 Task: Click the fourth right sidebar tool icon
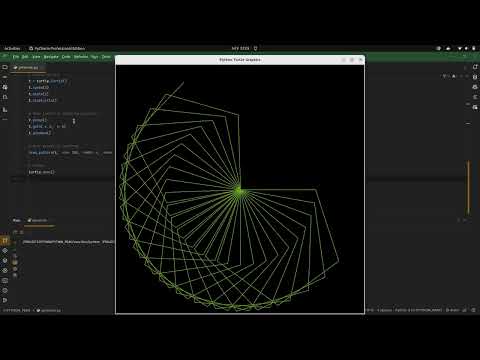pos(475,97)
